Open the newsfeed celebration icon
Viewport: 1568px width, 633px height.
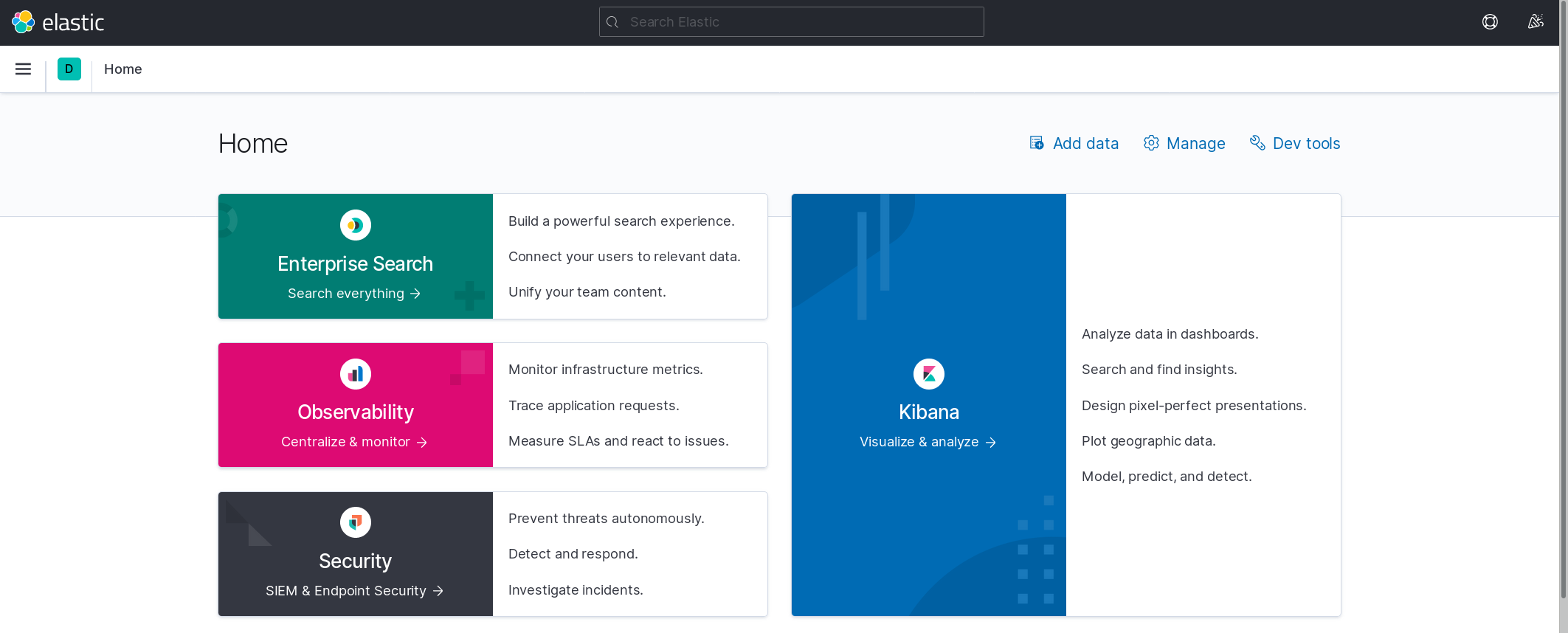(x=1536, y=22)
